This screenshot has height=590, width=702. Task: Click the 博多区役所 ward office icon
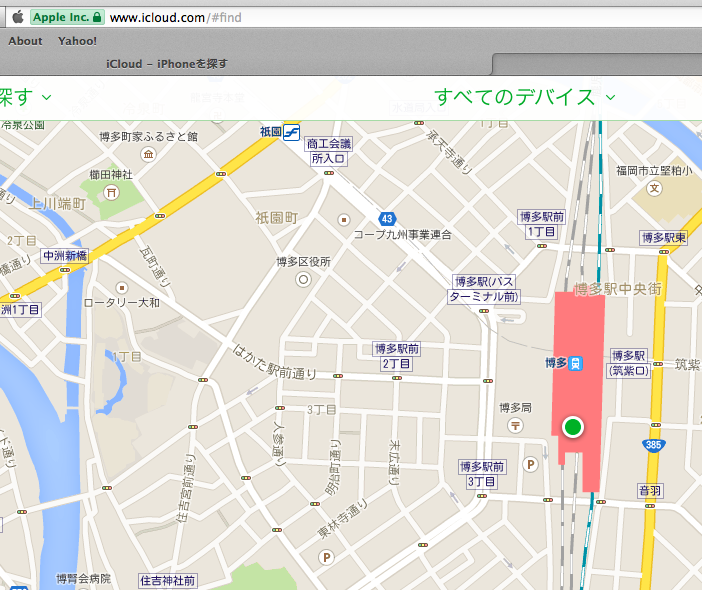point(303,280)
